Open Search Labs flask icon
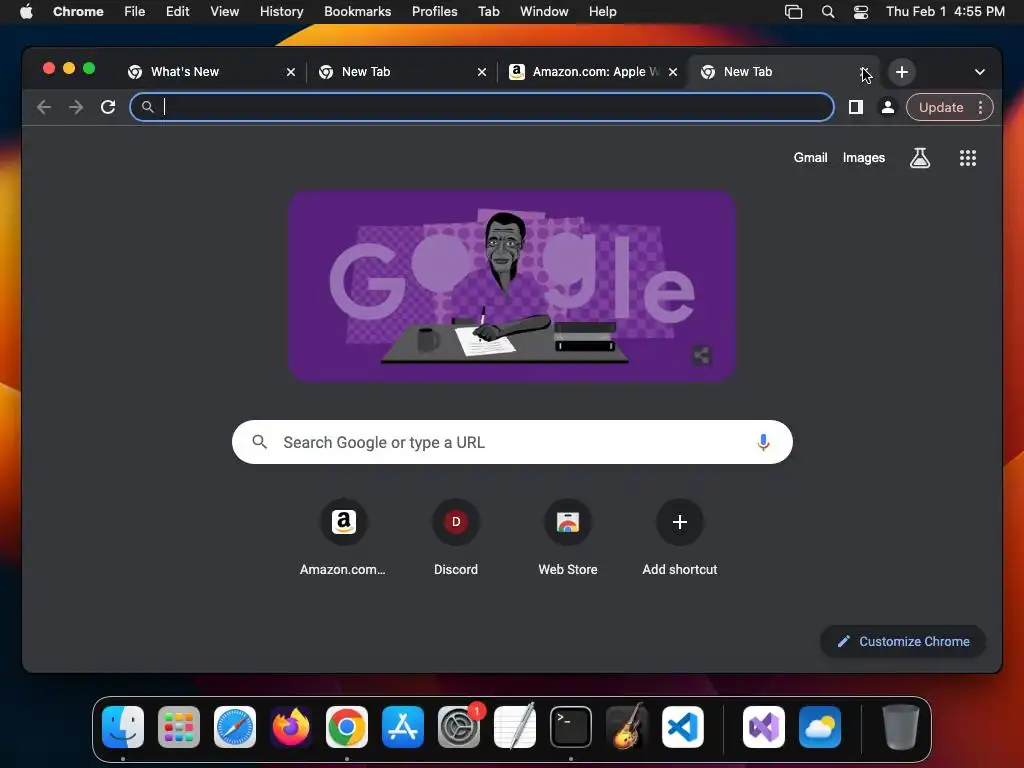Screen dimensions: 1024x768 [920, 157]
